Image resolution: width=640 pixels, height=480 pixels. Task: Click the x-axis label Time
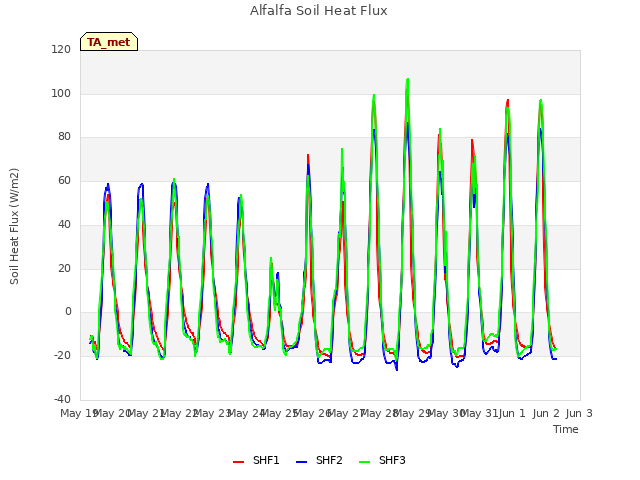[566, 429]
